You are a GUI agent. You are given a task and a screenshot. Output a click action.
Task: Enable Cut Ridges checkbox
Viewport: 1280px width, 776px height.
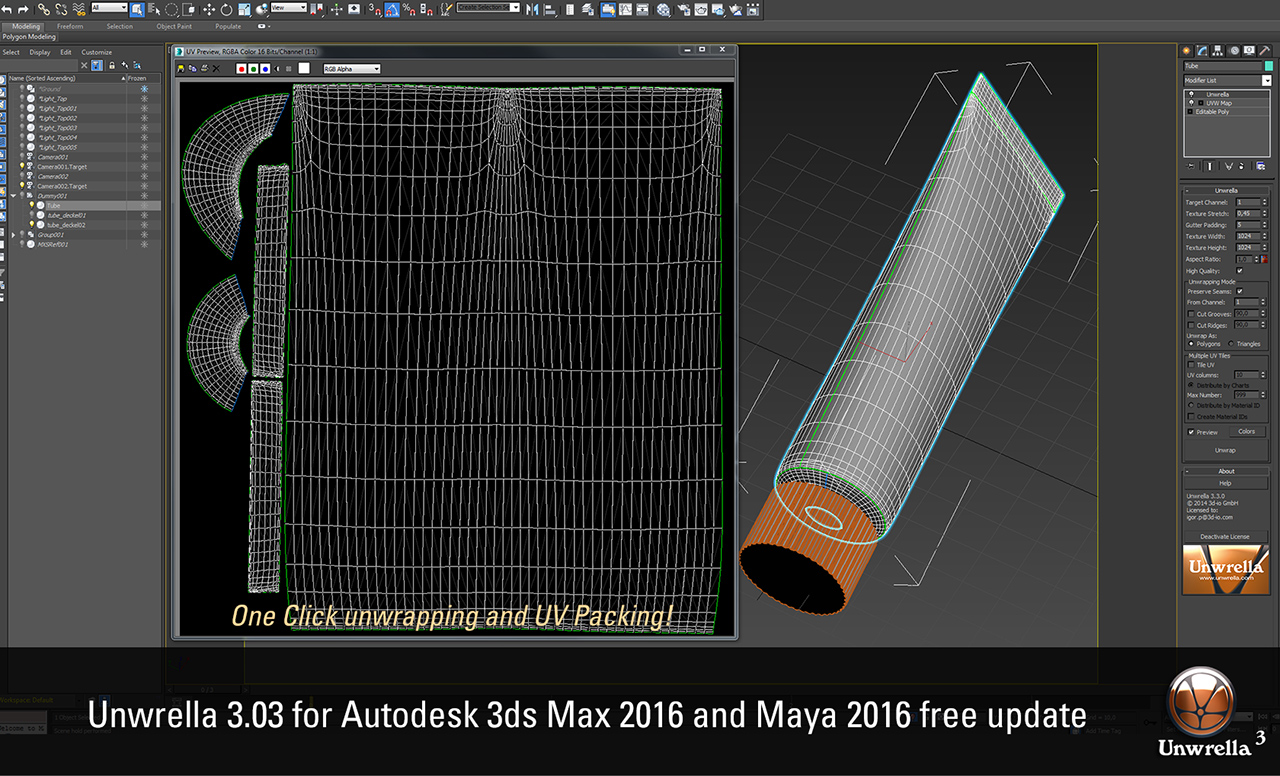[1190, 325]
